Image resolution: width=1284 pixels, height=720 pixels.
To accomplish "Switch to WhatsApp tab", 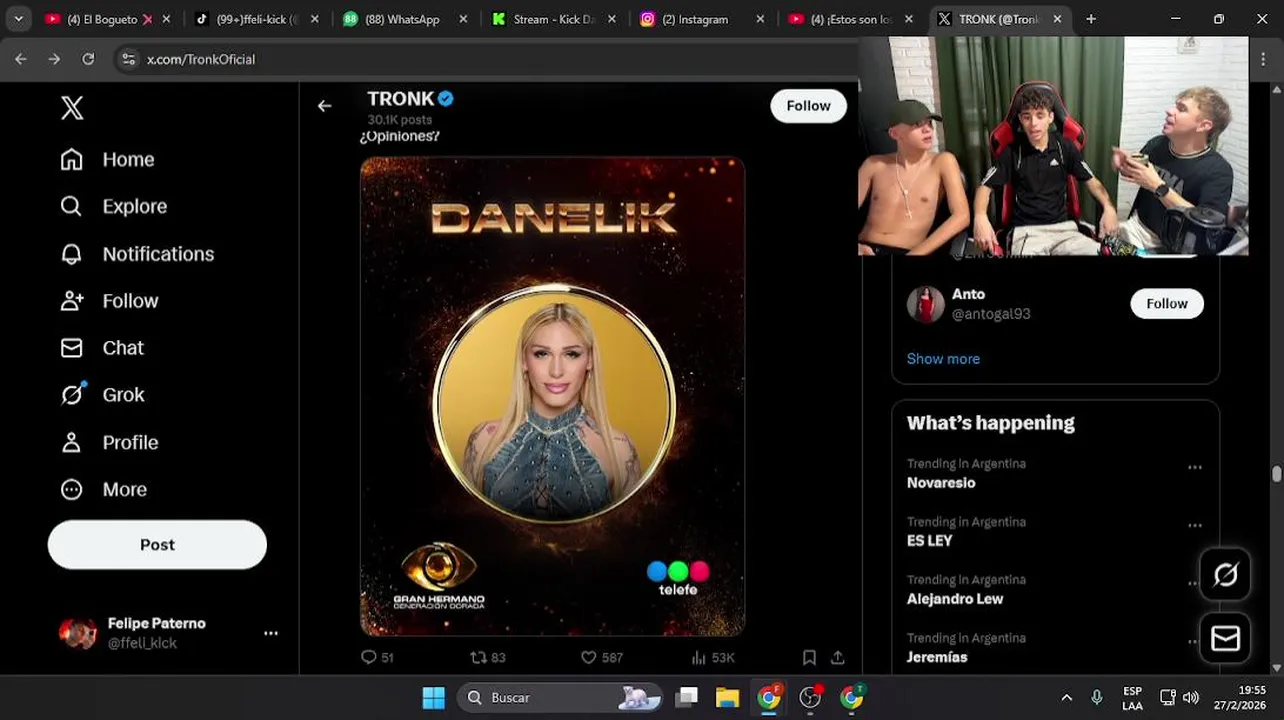I will coord(403,19).
